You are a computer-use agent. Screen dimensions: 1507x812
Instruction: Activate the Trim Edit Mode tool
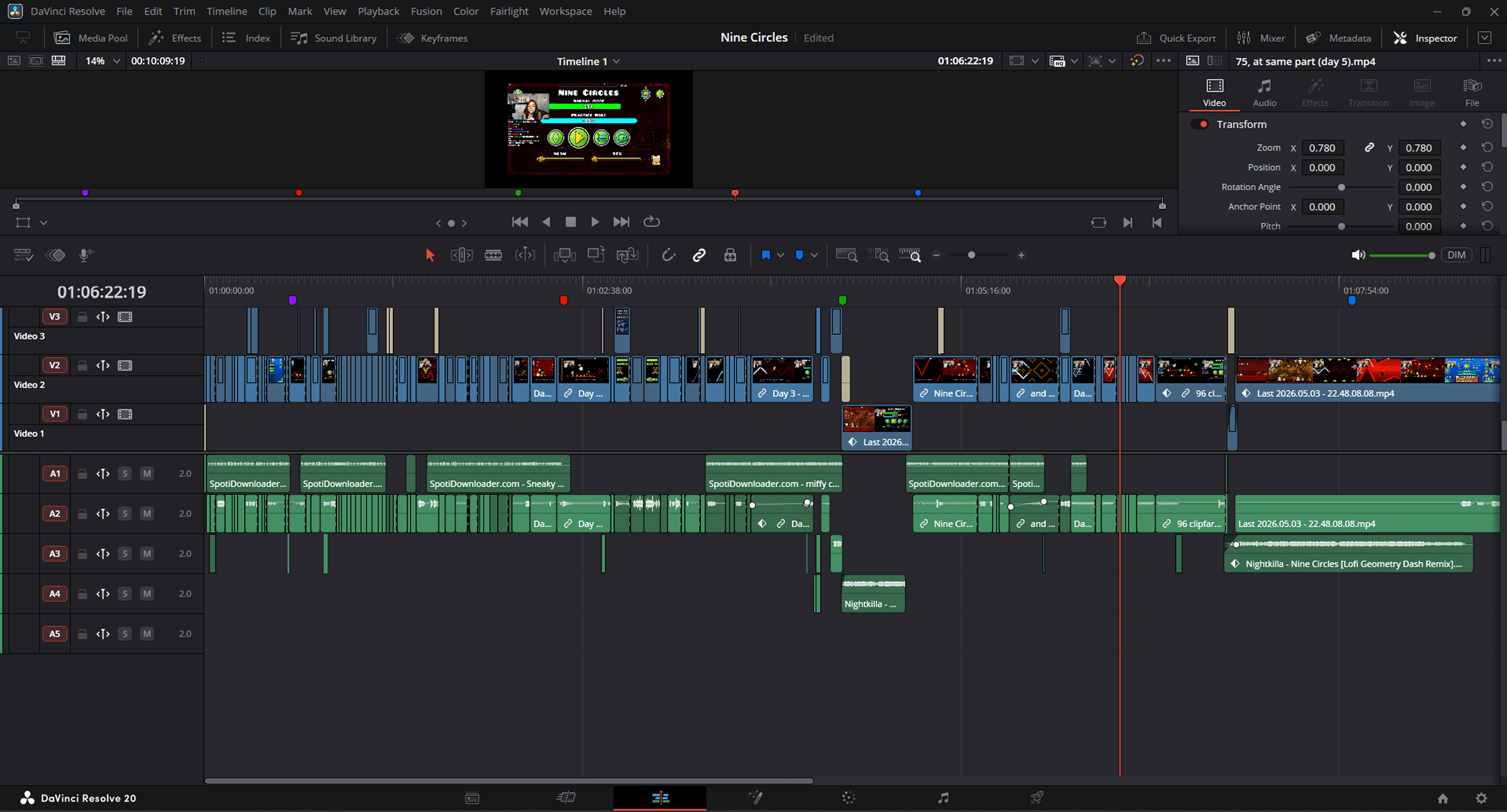pos(462,255)
